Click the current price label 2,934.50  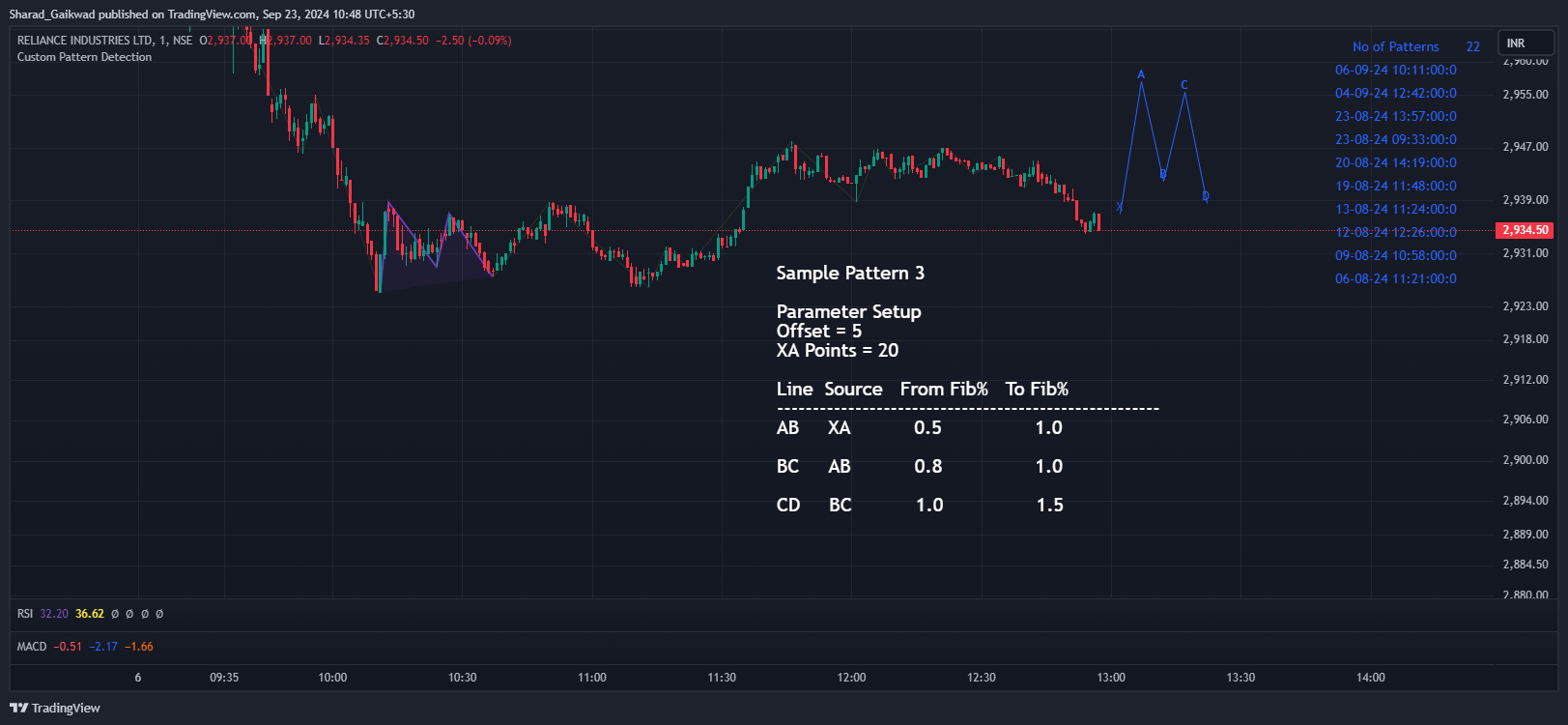pyautogui.click(x=1525, y=230)
